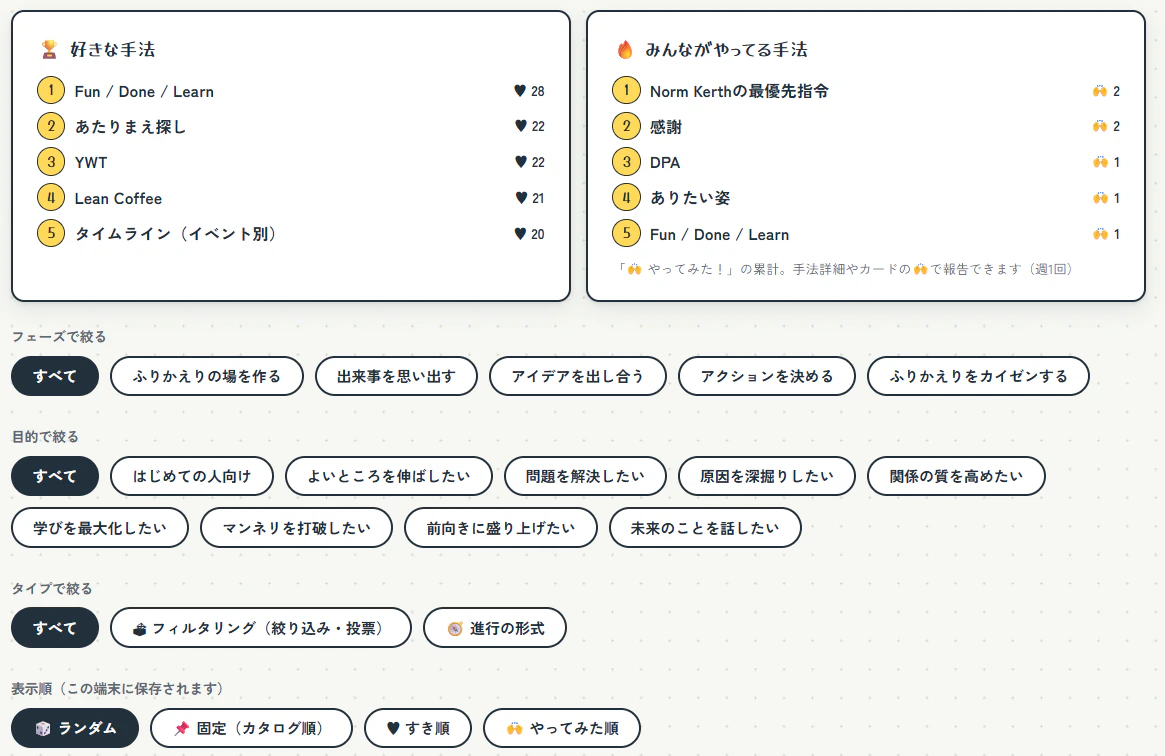This screenshot has width=1165, height=756.
Task: Click rank badge 5 beside タイムライン（イベント別）
Action: pos(51,233)
